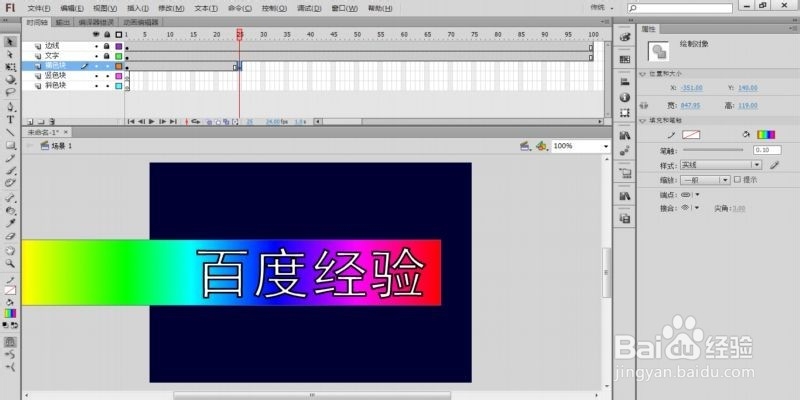The height and width of the screenshot is (400, 800).
Task: Activate the Zoom magnifier tool
Action: [x=10, y=263]
